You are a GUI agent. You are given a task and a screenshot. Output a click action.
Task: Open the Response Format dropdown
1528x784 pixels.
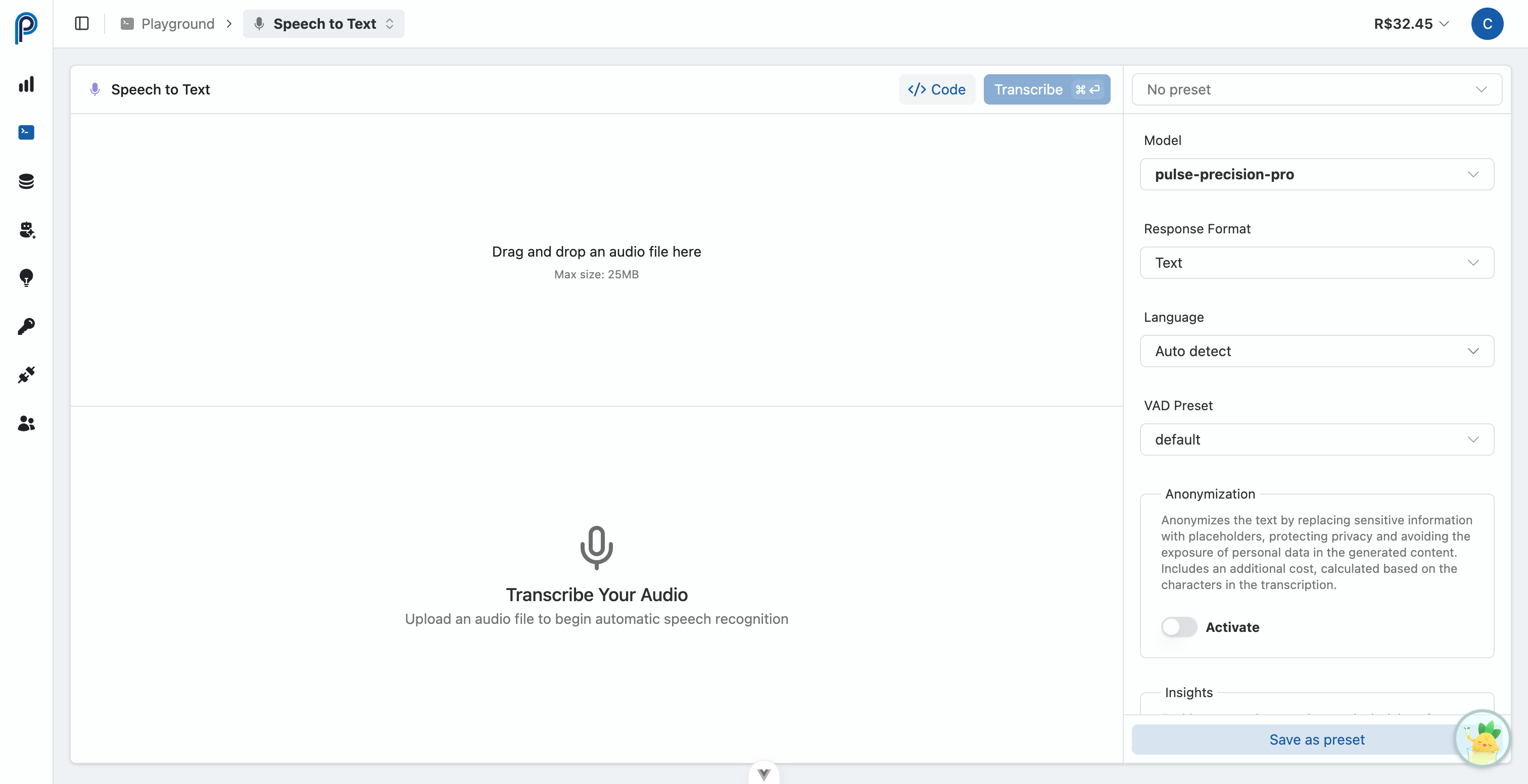(1316, 262)
